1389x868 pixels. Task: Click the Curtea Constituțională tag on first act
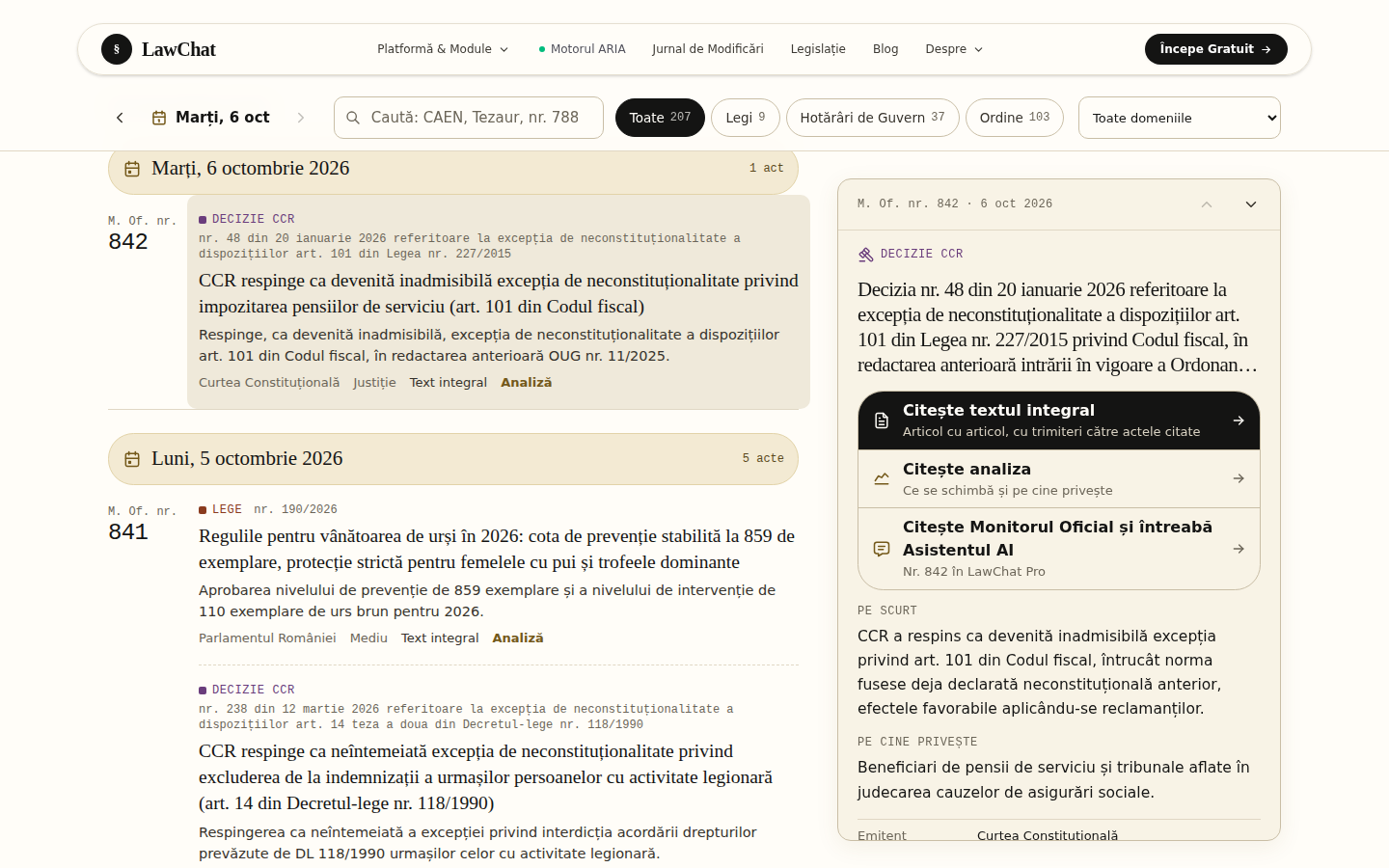pos(269,383)
